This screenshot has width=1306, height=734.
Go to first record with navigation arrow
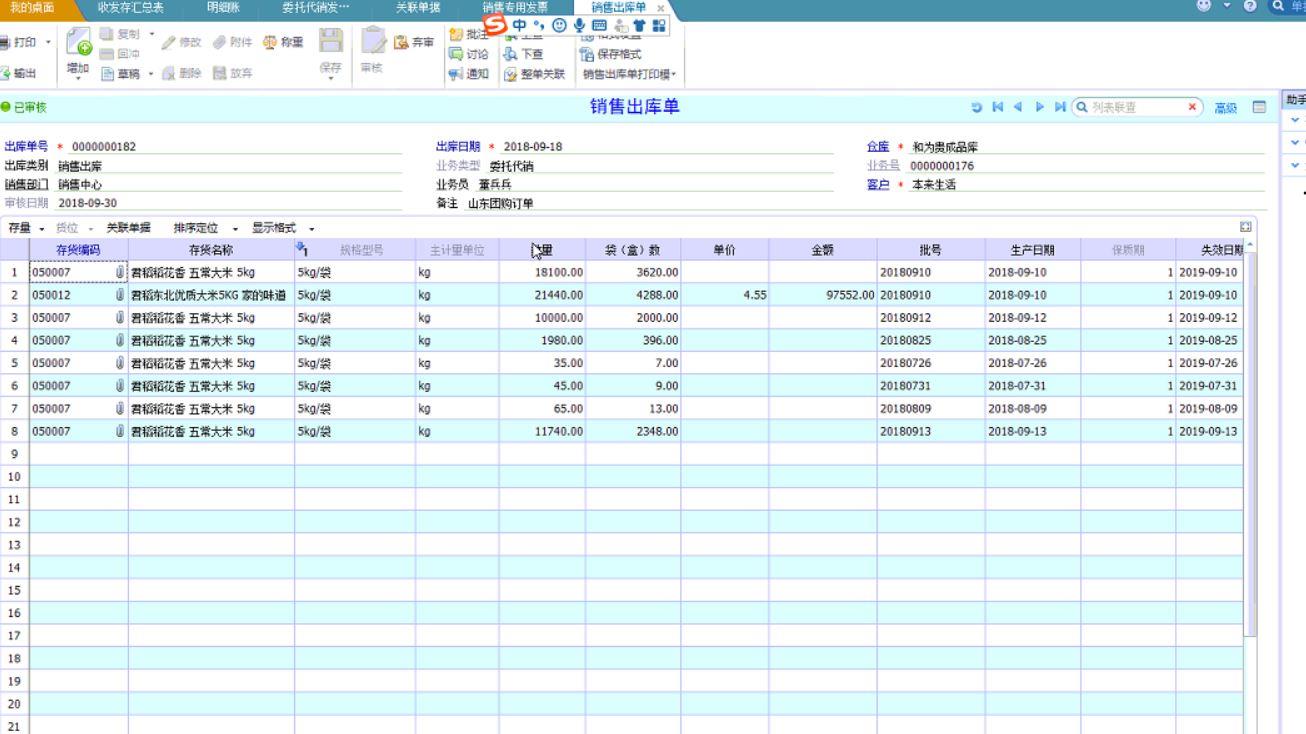click(x=998, y=107)
